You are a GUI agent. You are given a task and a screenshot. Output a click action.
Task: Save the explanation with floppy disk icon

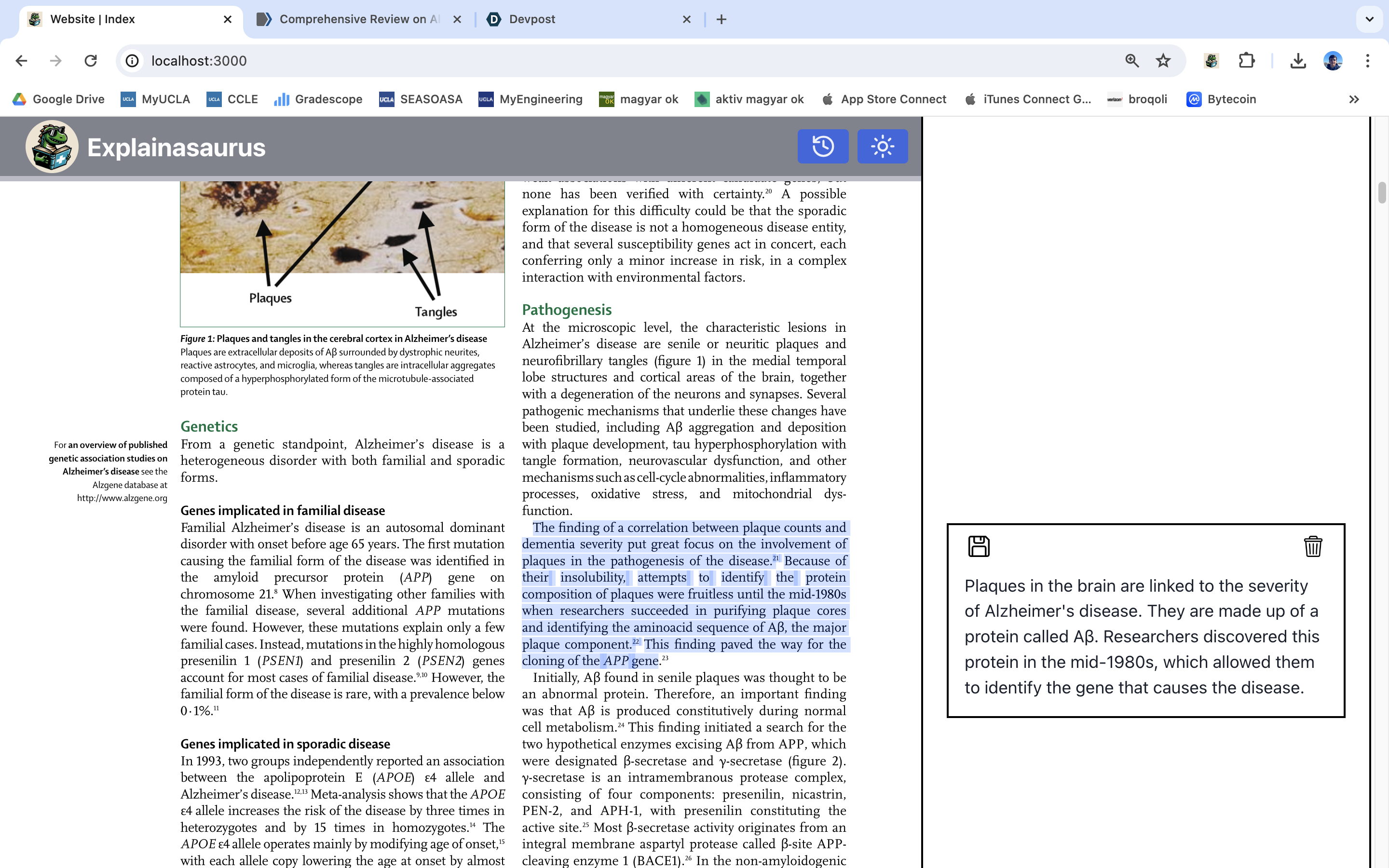[x=979, y=546]
